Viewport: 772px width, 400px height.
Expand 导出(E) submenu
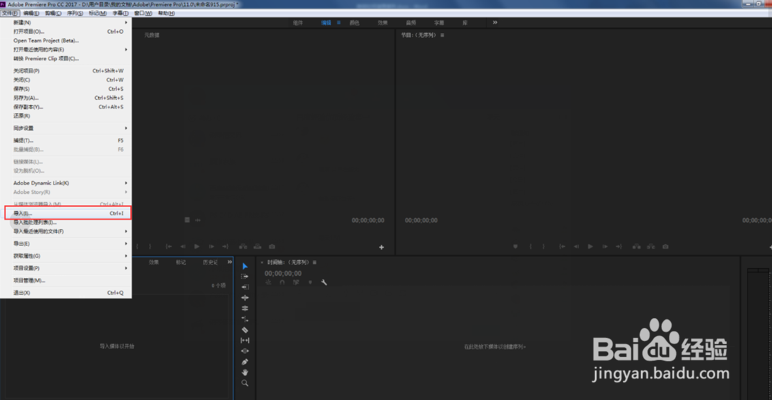click(x=66, y=243)
